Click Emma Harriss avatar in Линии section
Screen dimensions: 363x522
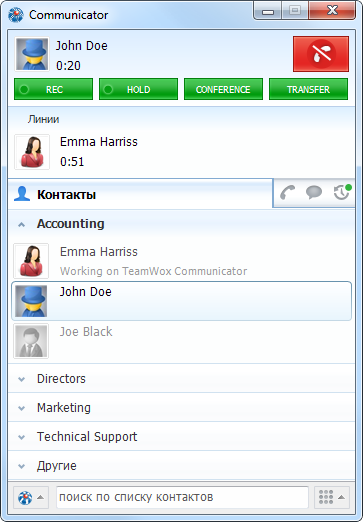pos(32,152)
